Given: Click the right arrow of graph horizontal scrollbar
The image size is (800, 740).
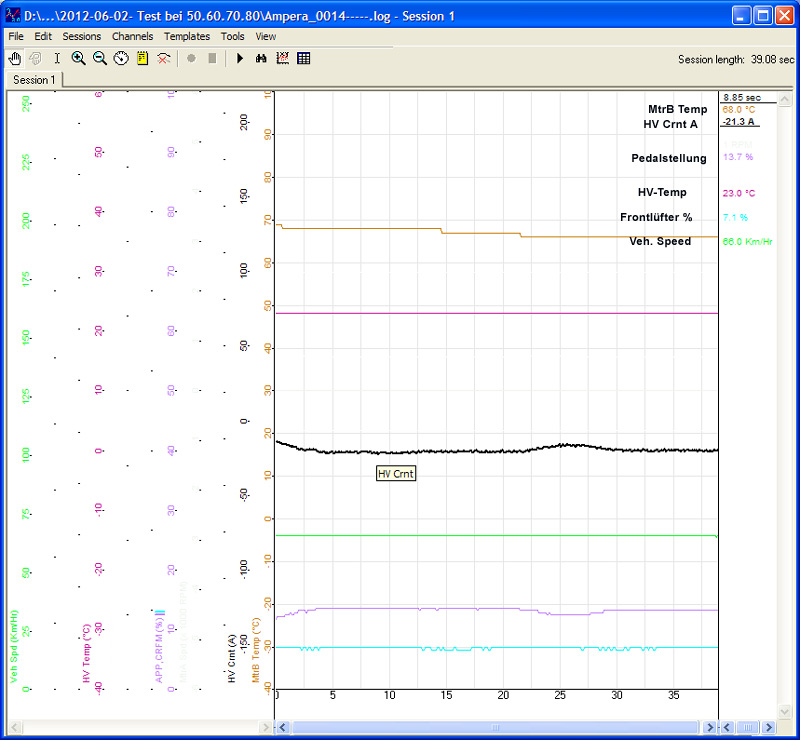Looking at the screenshot, I should [709, 728].
